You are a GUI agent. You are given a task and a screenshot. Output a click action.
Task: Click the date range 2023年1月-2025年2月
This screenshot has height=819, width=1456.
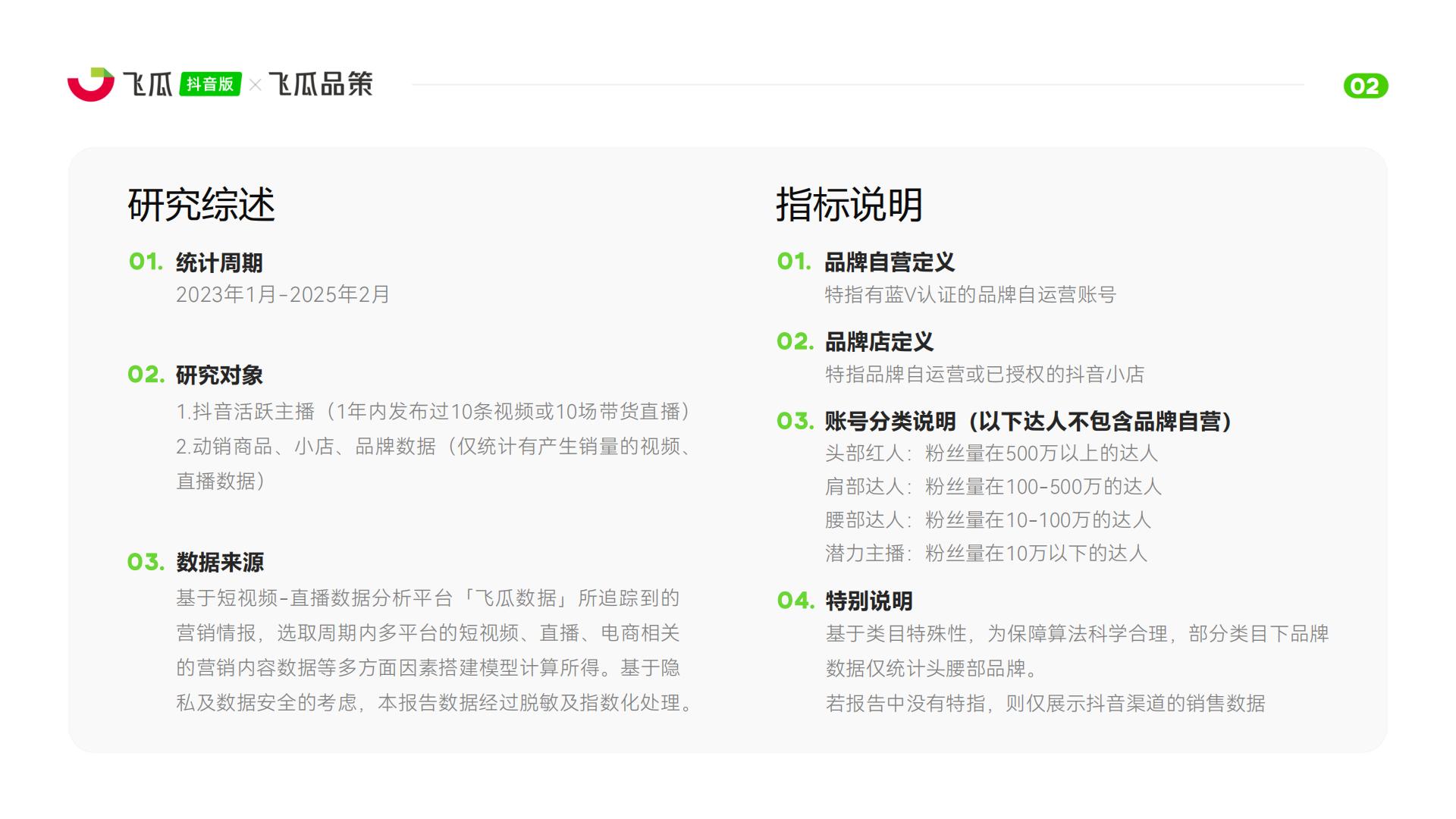point(283,295)
